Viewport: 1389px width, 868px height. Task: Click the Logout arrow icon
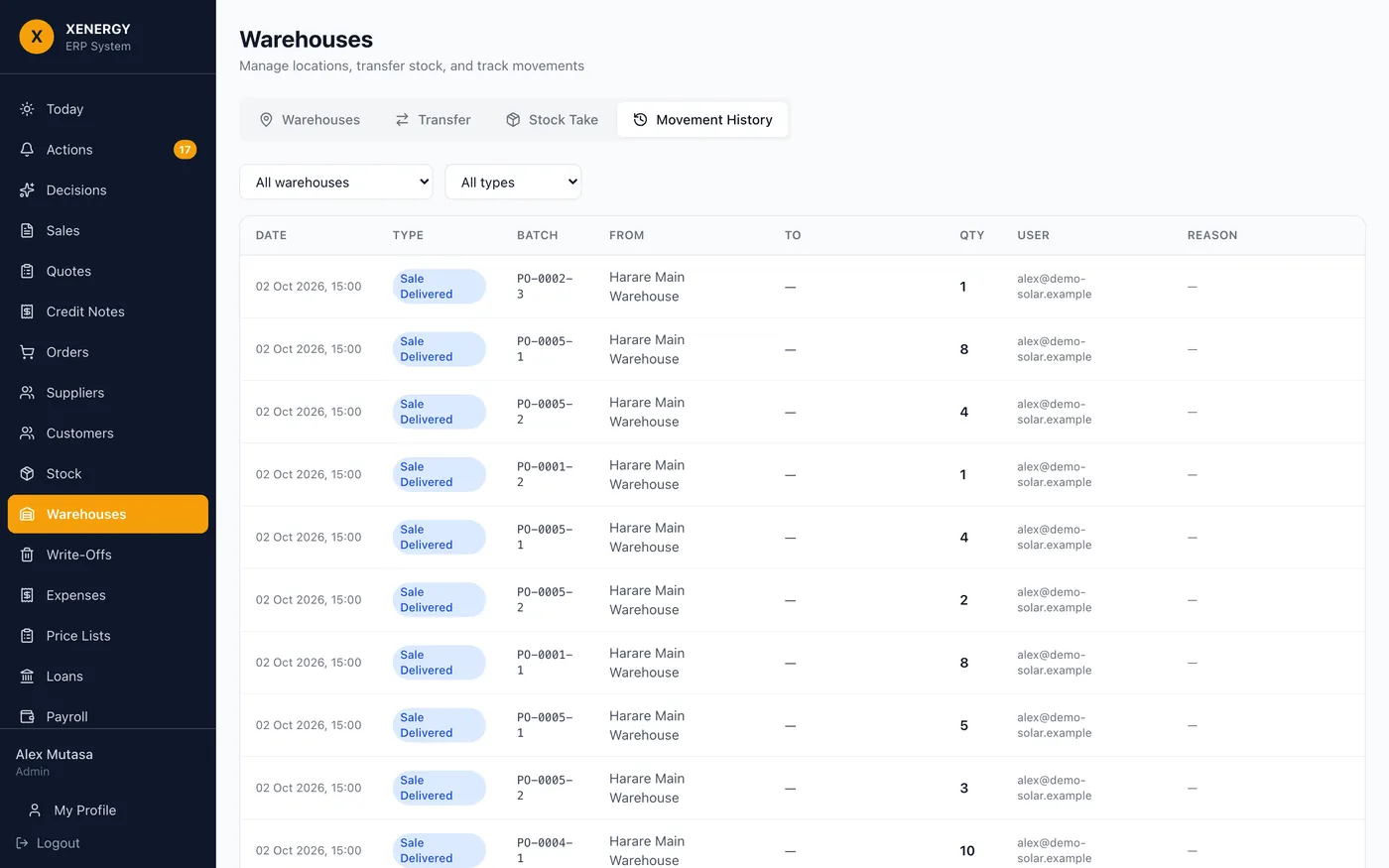(22, 843)
